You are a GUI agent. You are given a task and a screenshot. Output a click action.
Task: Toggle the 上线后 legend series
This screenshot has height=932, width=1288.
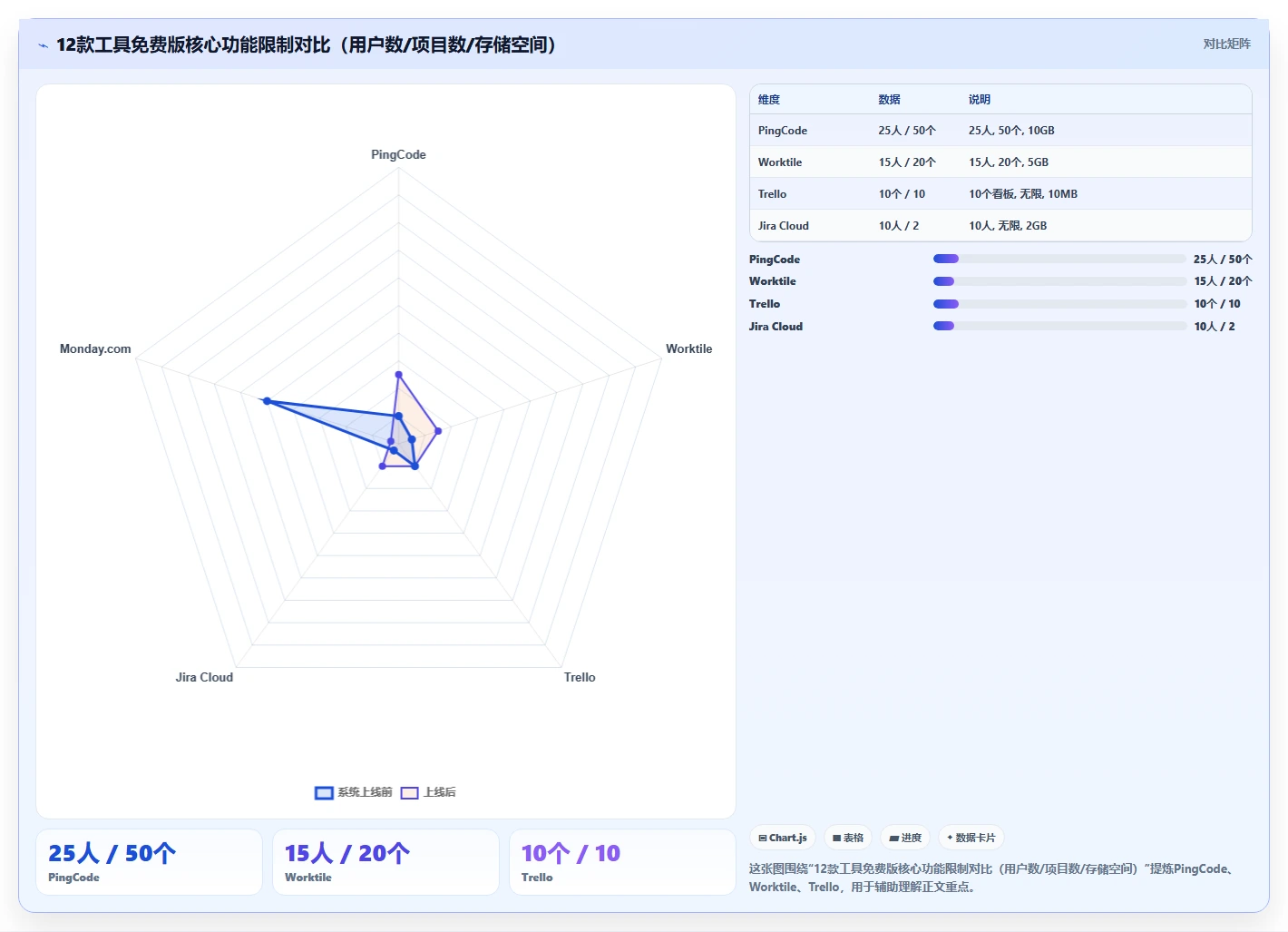(x=428, y=792)
